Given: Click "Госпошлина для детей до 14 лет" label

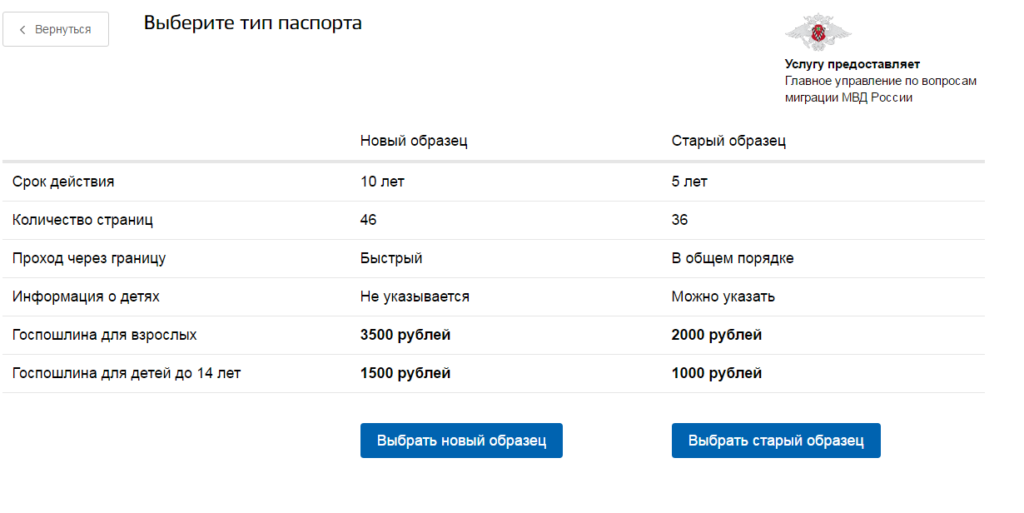Looking at the screenshot, I should coord(126,374).
